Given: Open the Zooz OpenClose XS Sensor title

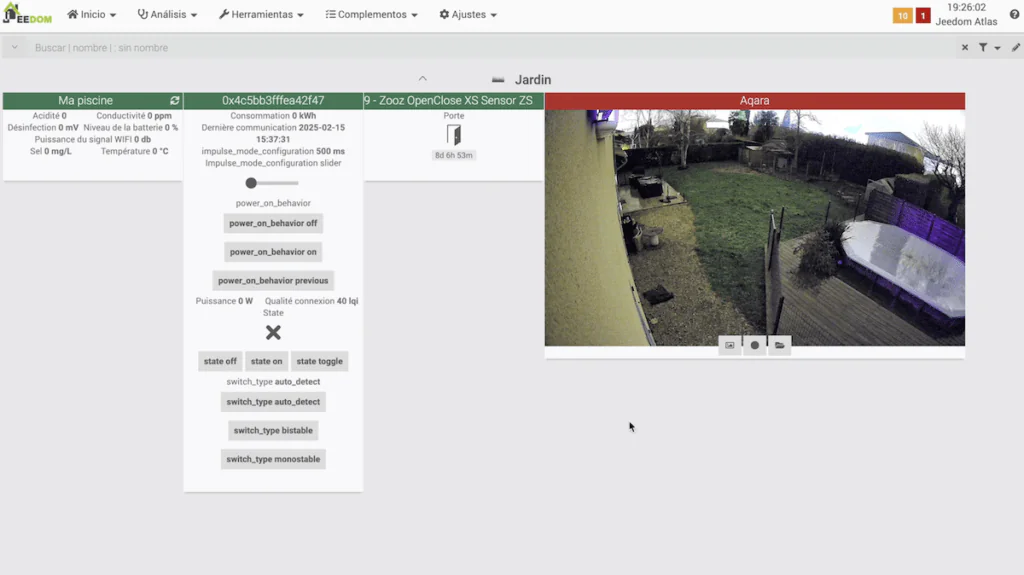Looking at the screenshot, I should pyautogui.click(x=449, y=101).
